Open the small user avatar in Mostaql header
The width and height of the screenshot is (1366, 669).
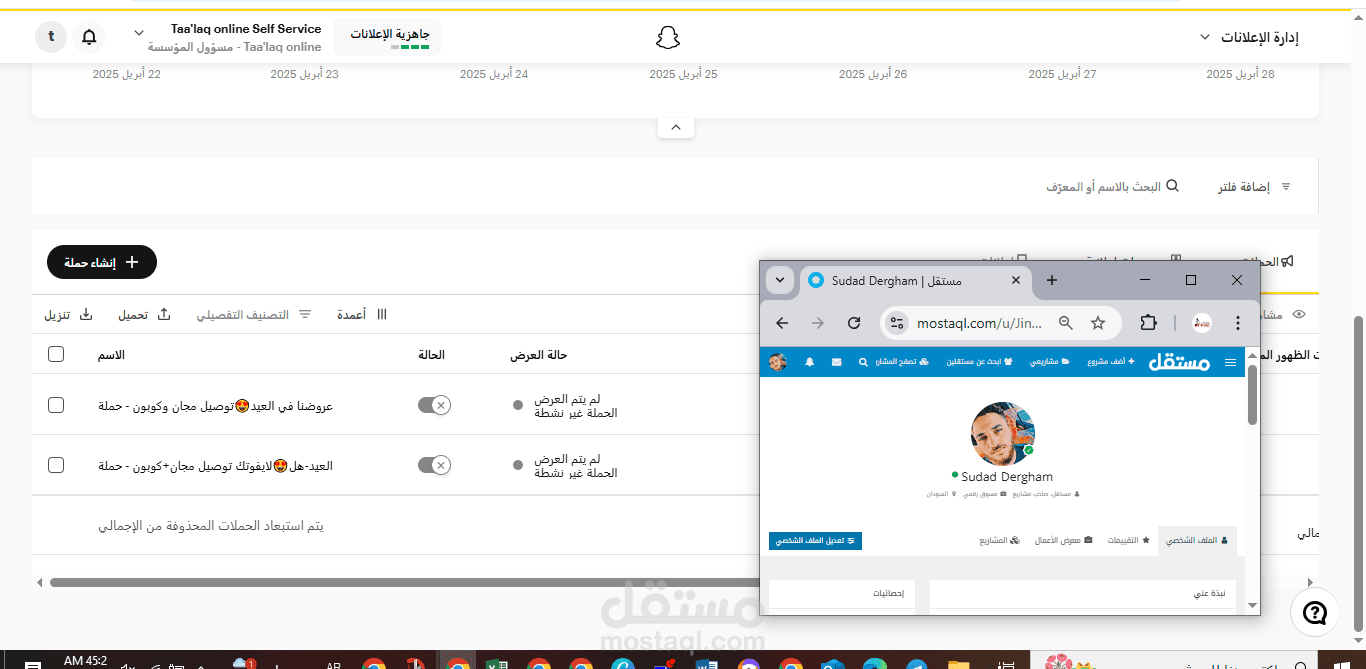pyautogui.click(x=778, y=362)
